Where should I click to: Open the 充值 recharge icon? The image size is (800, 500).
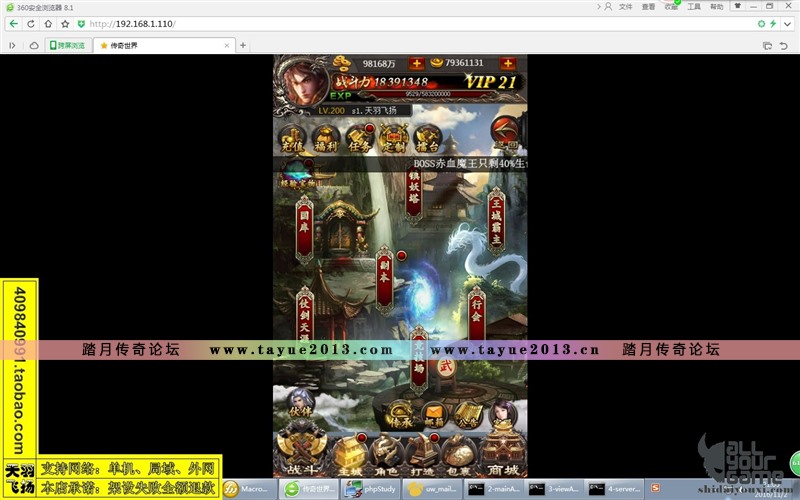[x=293, y=140]
